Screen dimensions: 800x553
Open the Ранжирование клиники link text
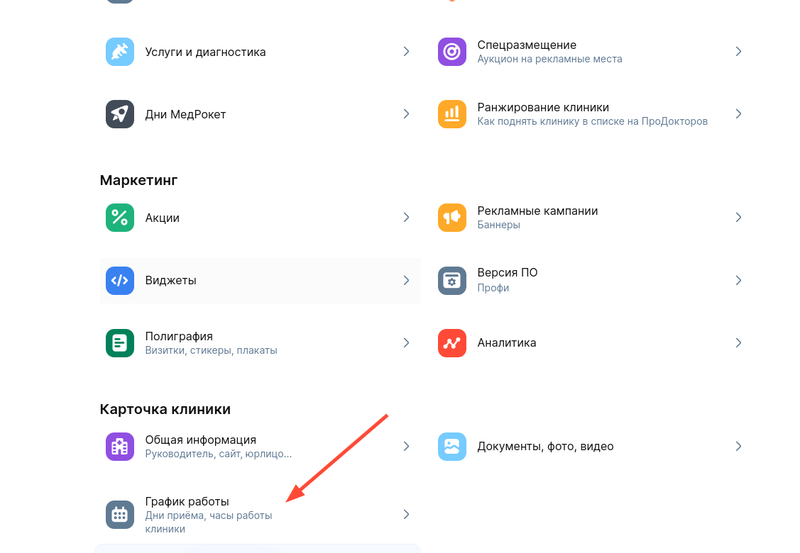543,107
